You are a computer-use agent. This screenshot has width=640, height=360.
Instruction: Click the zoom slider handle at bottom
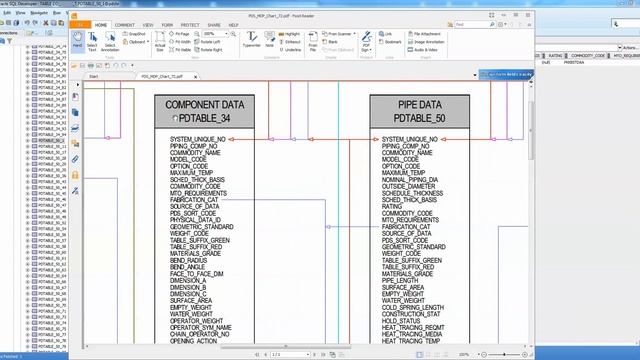coord(504,355)
